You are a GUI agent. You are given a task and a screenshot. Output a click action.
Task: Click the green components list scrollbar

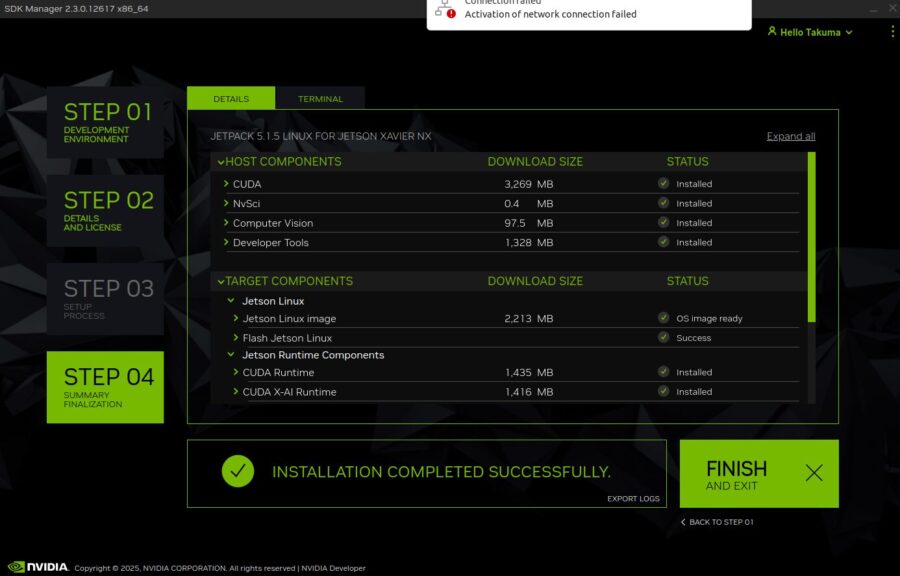pos(812,236)
